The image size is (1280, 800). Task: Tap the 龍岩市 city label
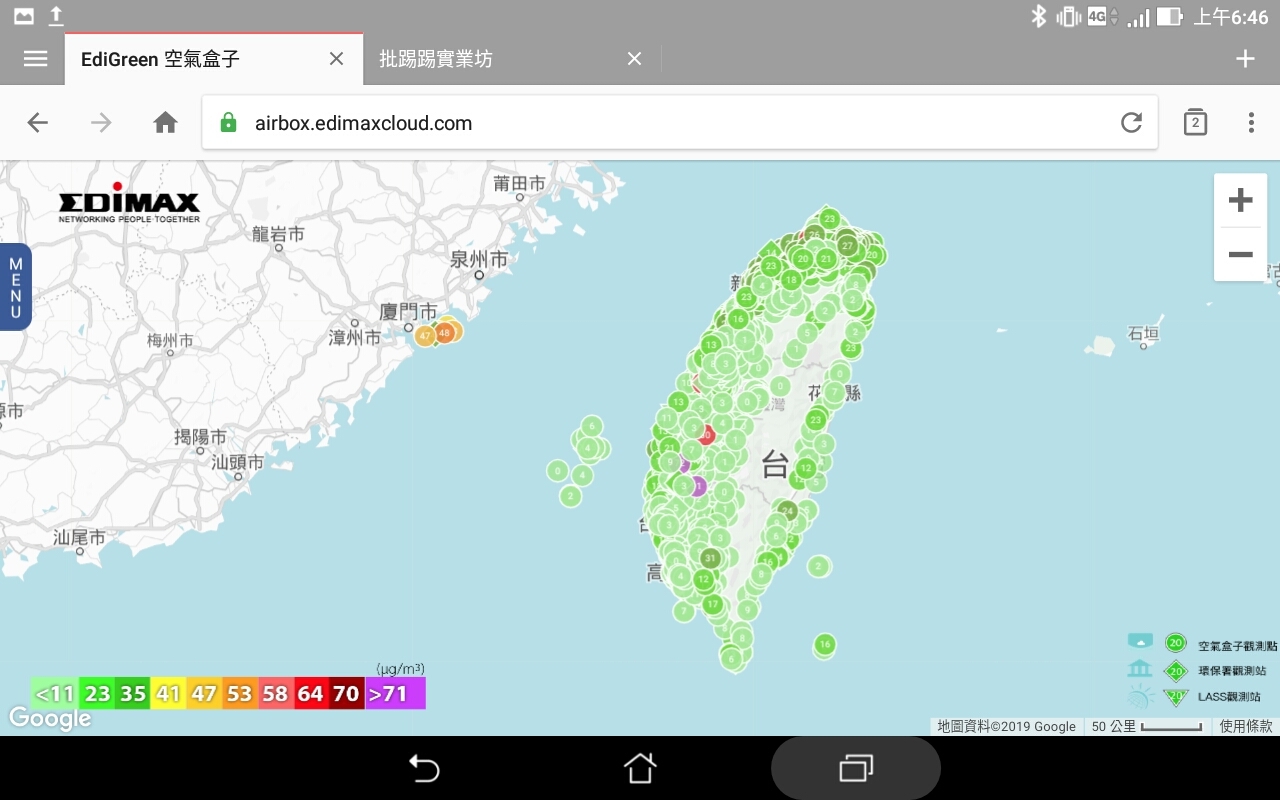(279, 234)
